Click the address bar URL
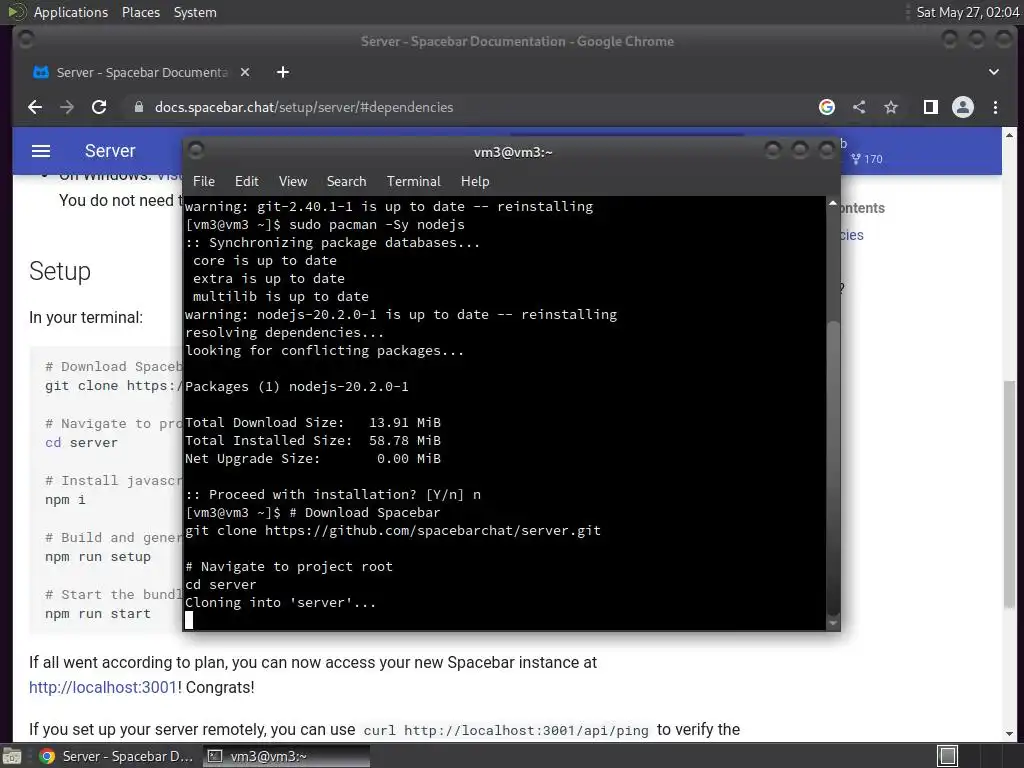The width and height of the screenshot is (1024, 768). click(304, 107)
